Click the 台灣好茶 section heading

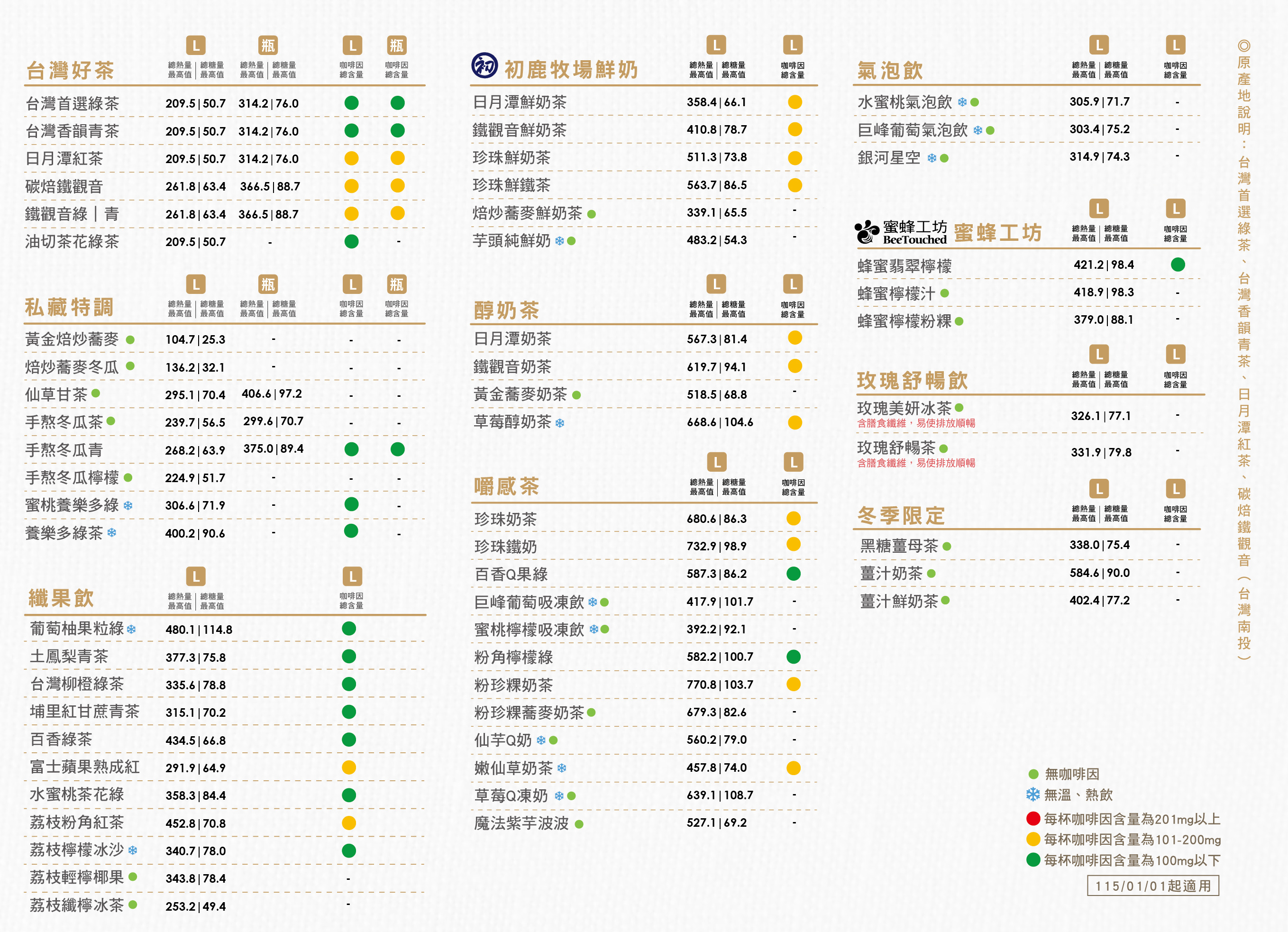[x=71, y=71]
